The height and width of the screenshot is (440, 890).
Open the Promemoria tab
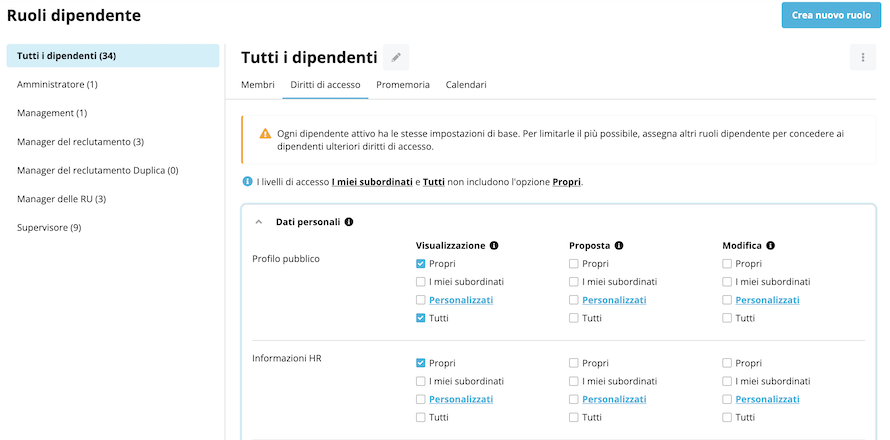point(403,85)
